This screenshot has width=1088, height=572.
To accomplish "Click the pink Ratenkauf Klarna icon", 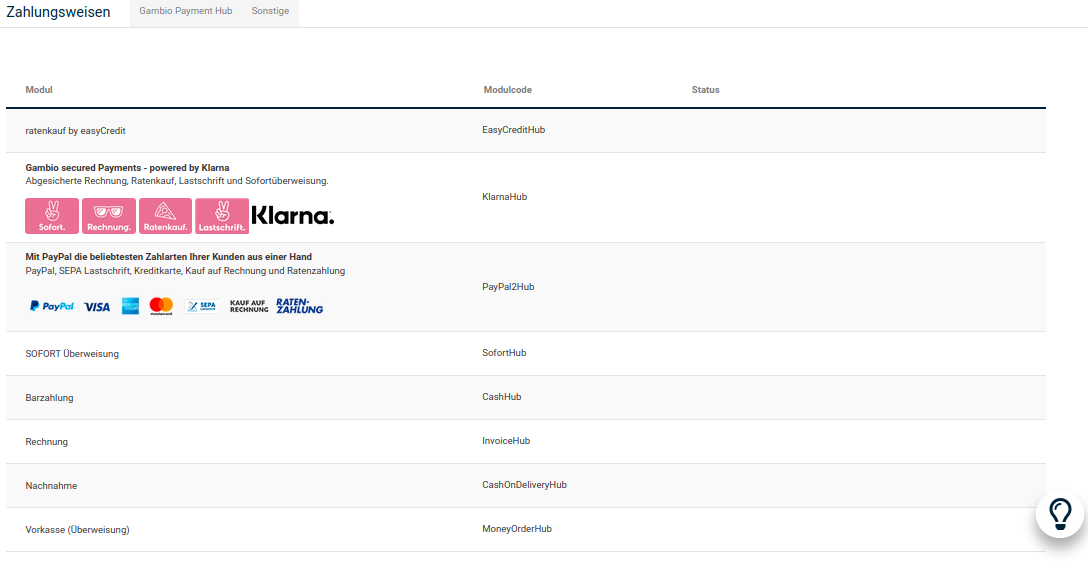I will pyautogui.click(x=165, y=216).
